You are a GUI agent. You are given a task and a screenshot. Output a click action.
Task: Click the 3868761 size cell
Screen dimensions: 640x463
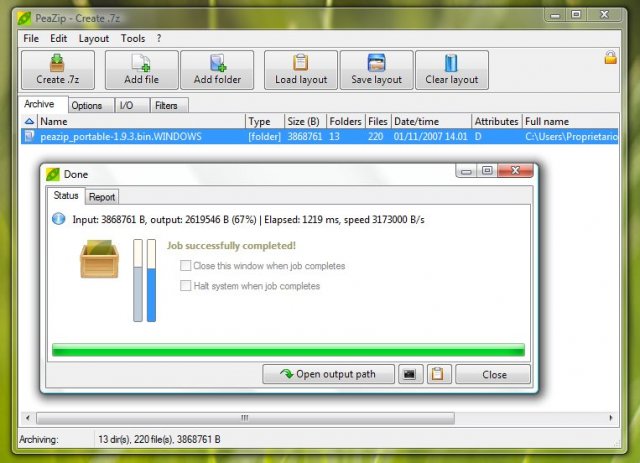coord(304,136)
